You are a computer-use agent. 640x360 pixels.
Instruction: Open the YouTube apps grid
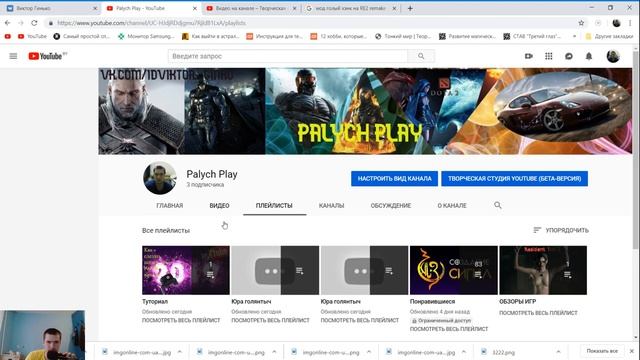(x=549, y=56)
